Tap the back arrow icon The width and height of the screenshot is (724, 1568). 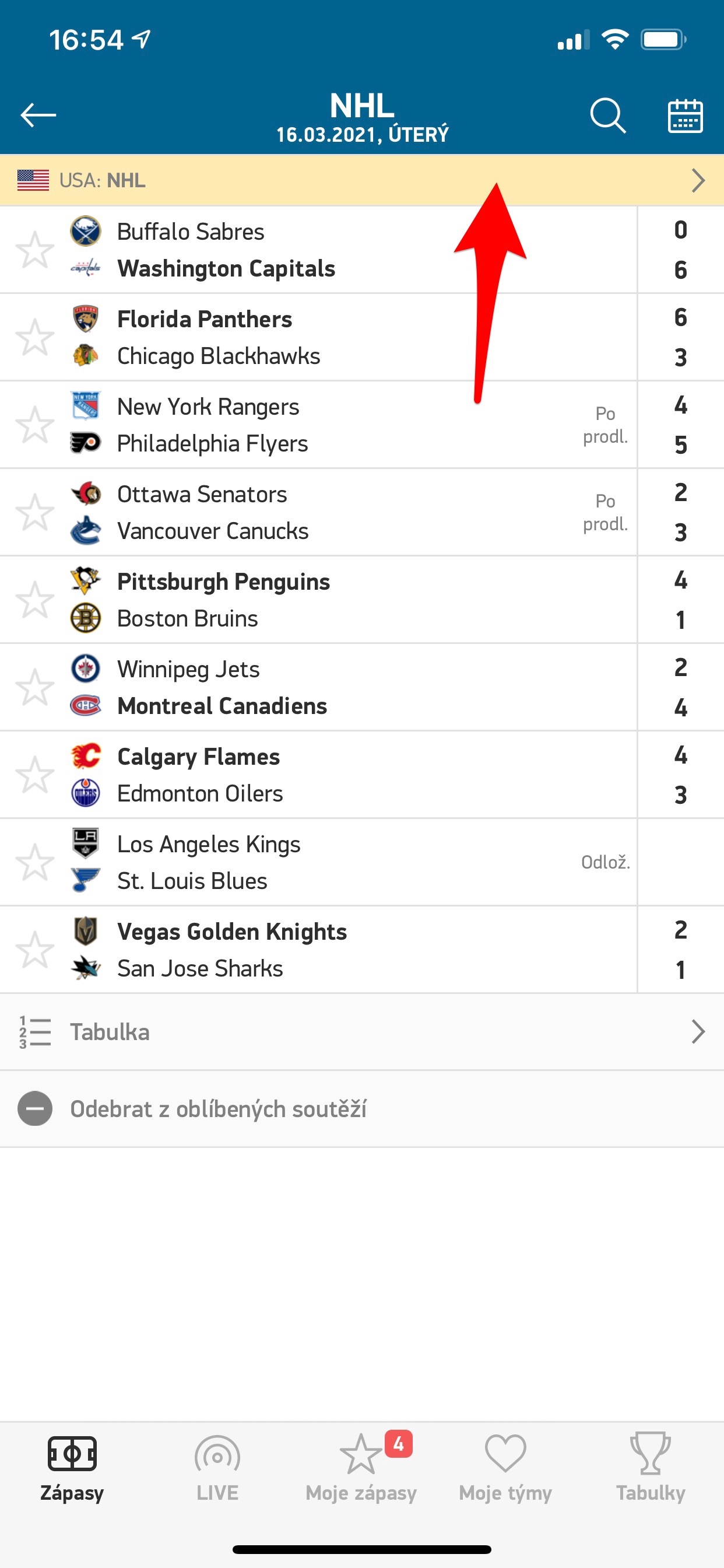tap(38, 114)
